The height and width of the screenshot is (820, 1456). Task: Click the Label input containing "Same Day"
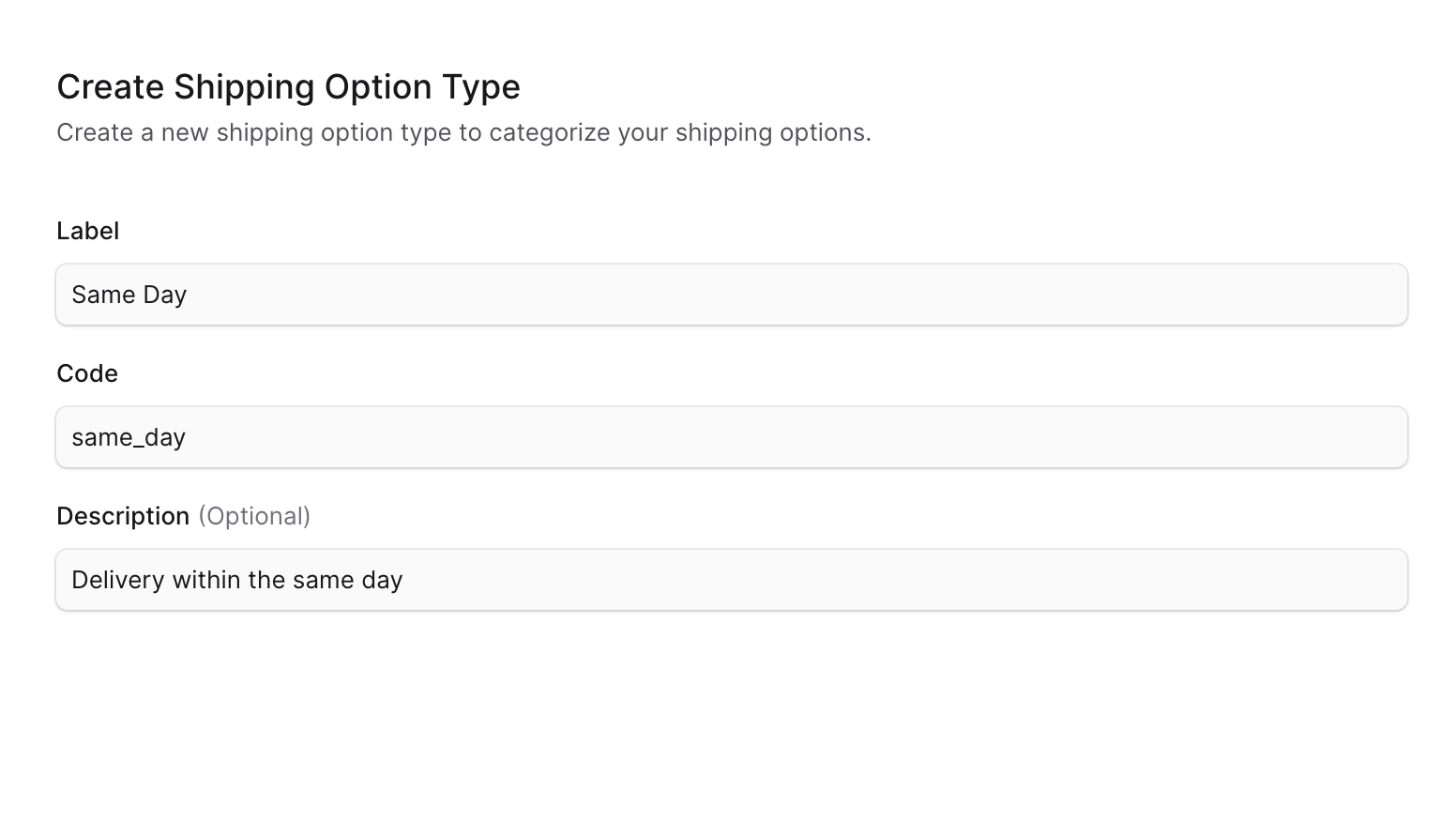[732, 294]
